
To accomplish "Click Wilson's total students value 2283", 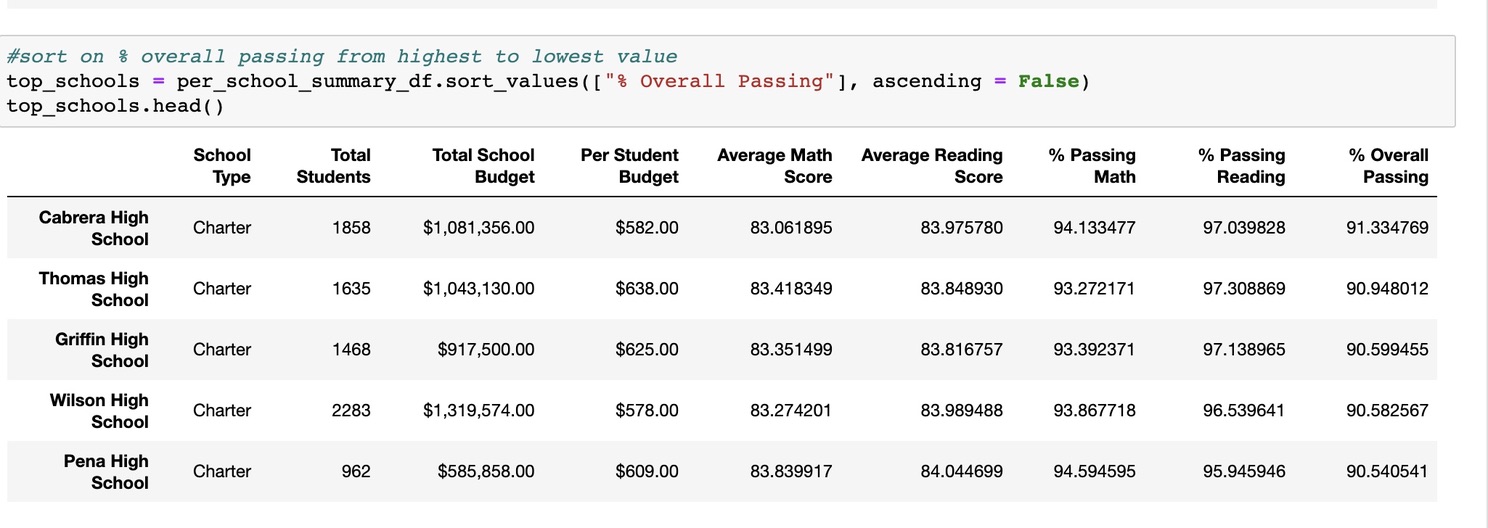I will point(352,411).
